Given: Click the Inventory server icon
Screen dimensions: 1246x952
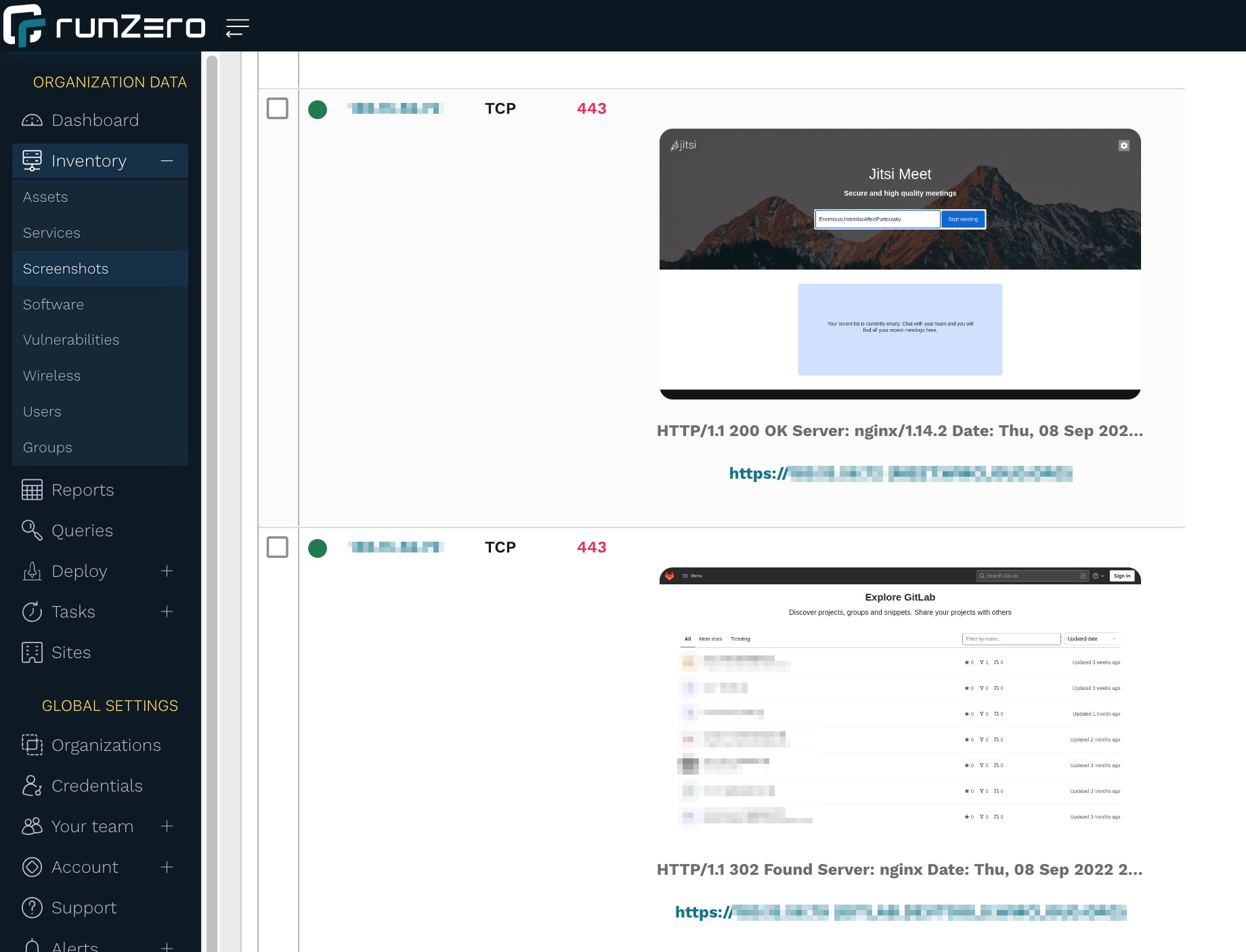Looking at the screenshot, I should [x=32, y=160].
